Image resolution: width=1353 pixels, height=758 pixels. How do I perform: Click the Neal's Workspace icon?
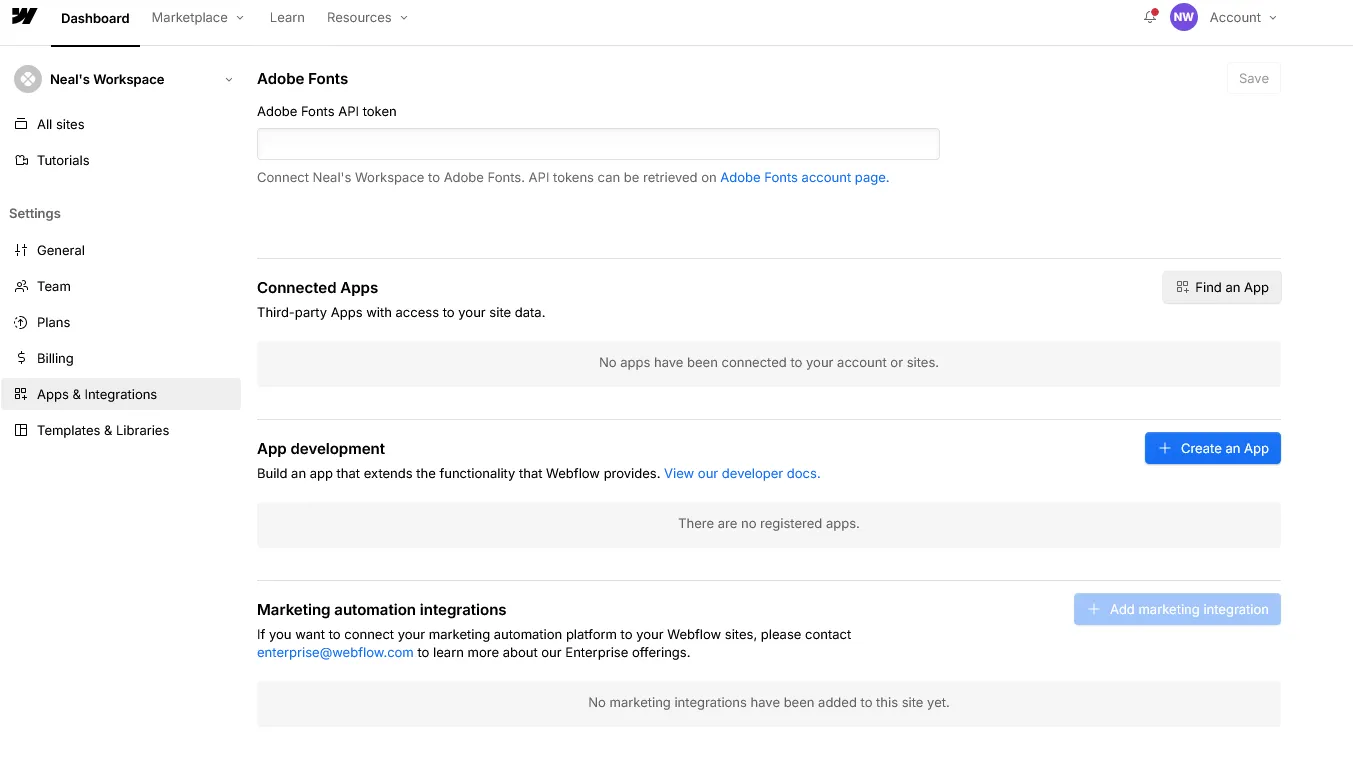tap(28, 79)
